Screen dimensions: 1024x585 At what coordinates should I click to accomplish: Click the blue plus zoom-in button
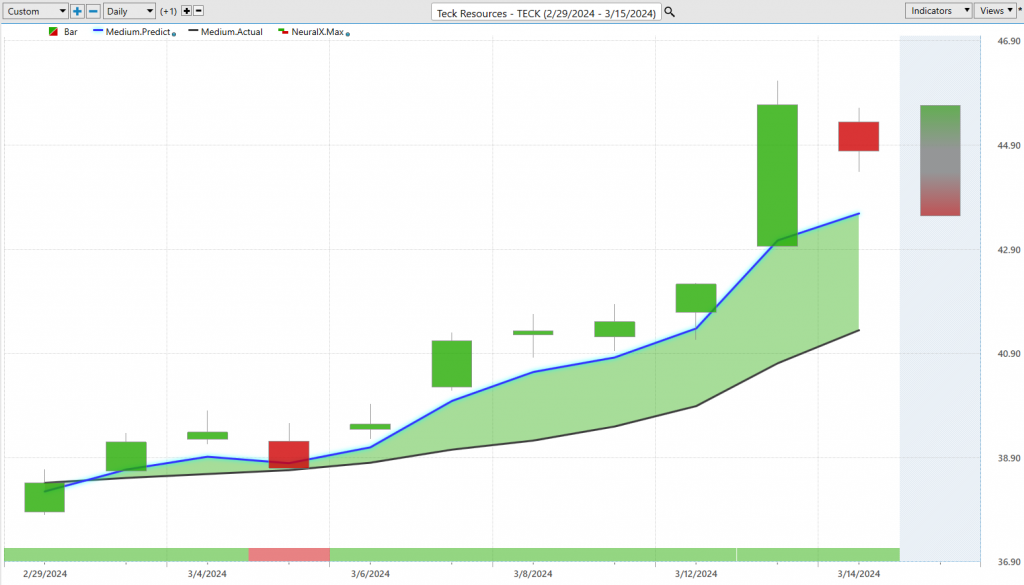pos(77,11)
